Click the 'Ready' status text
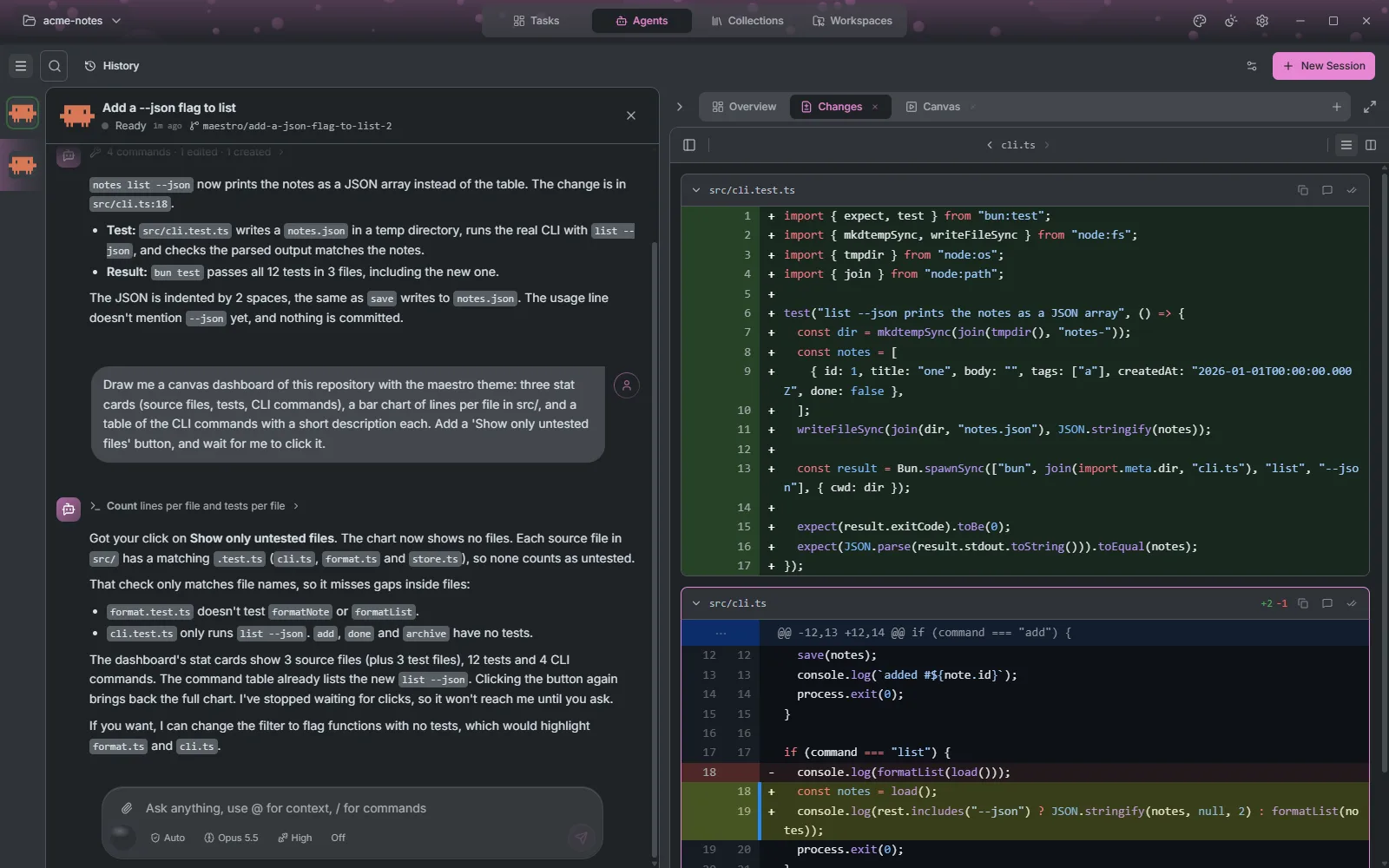The height and width of the screenshot is (868, 1389). [130, 126]
